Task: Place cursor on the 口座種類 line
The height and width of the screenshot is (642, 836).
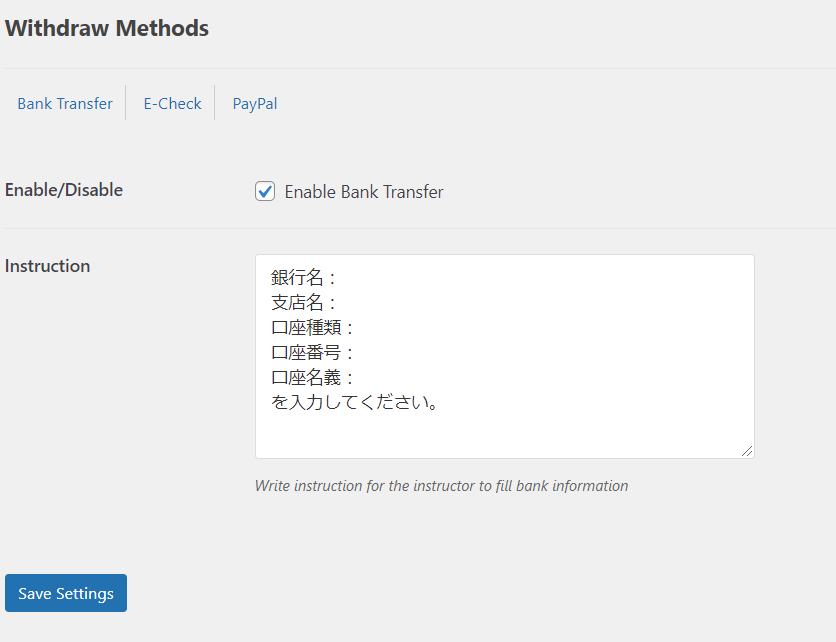Action: click(313, 328)
